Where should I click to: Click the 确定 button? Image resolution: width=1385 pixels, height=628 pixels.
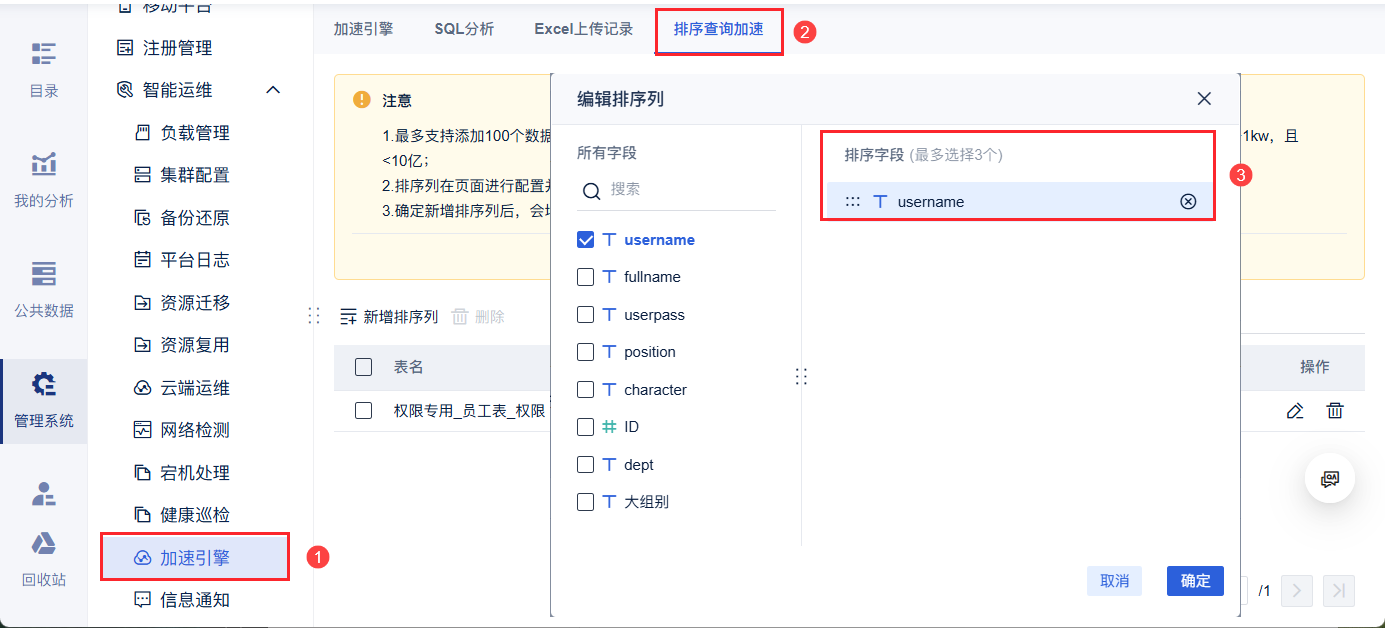[x=1195, y=581]
